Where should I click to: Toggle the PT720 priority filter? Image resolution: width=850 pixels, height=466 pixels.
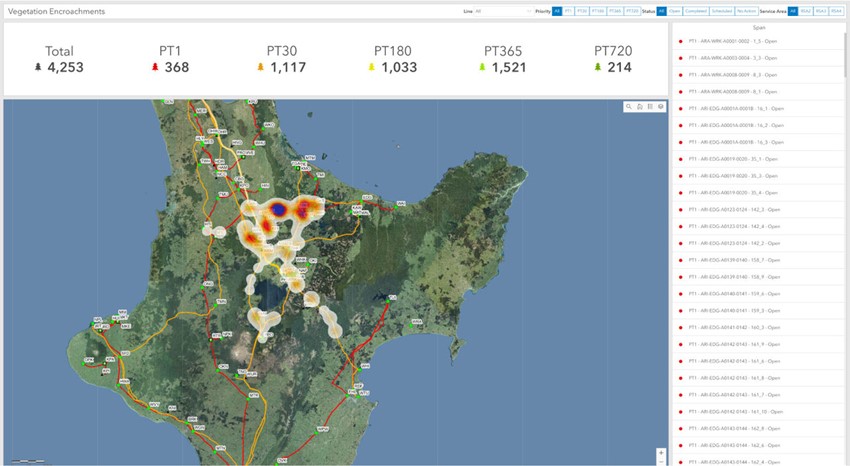tap(632, 11)
